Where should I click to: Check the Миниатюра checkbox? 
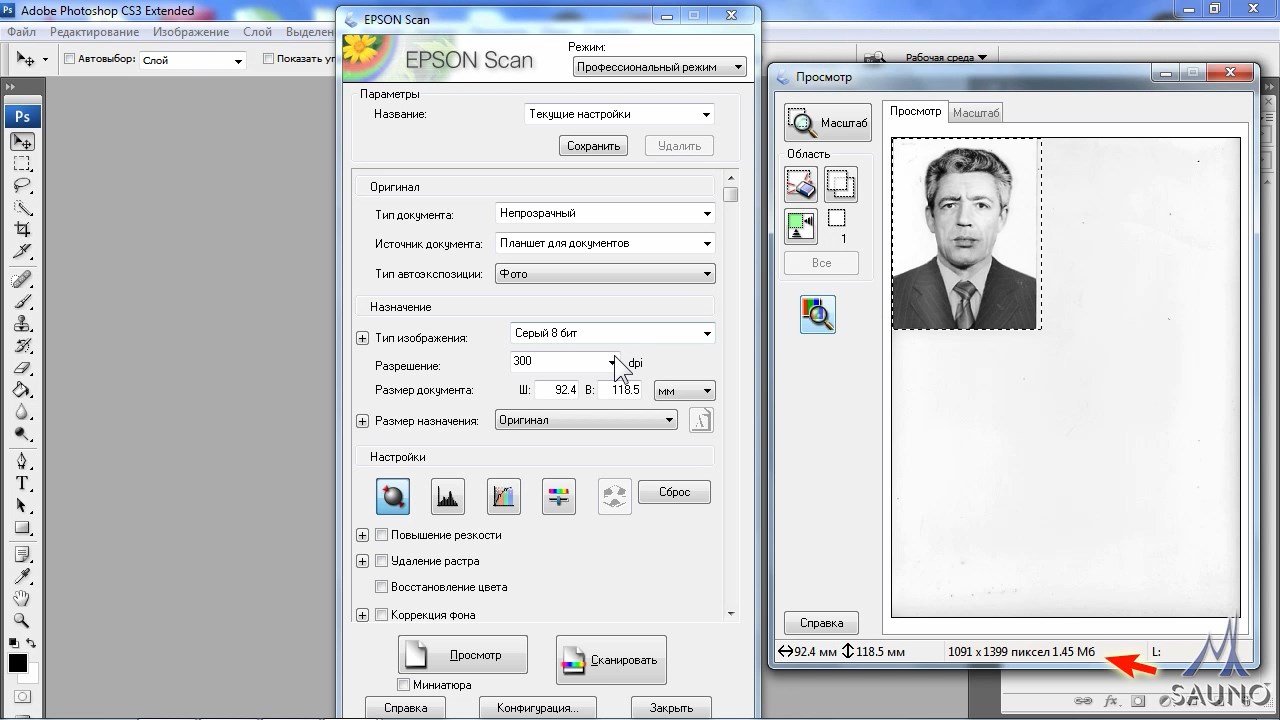click(x=404, y=685)
